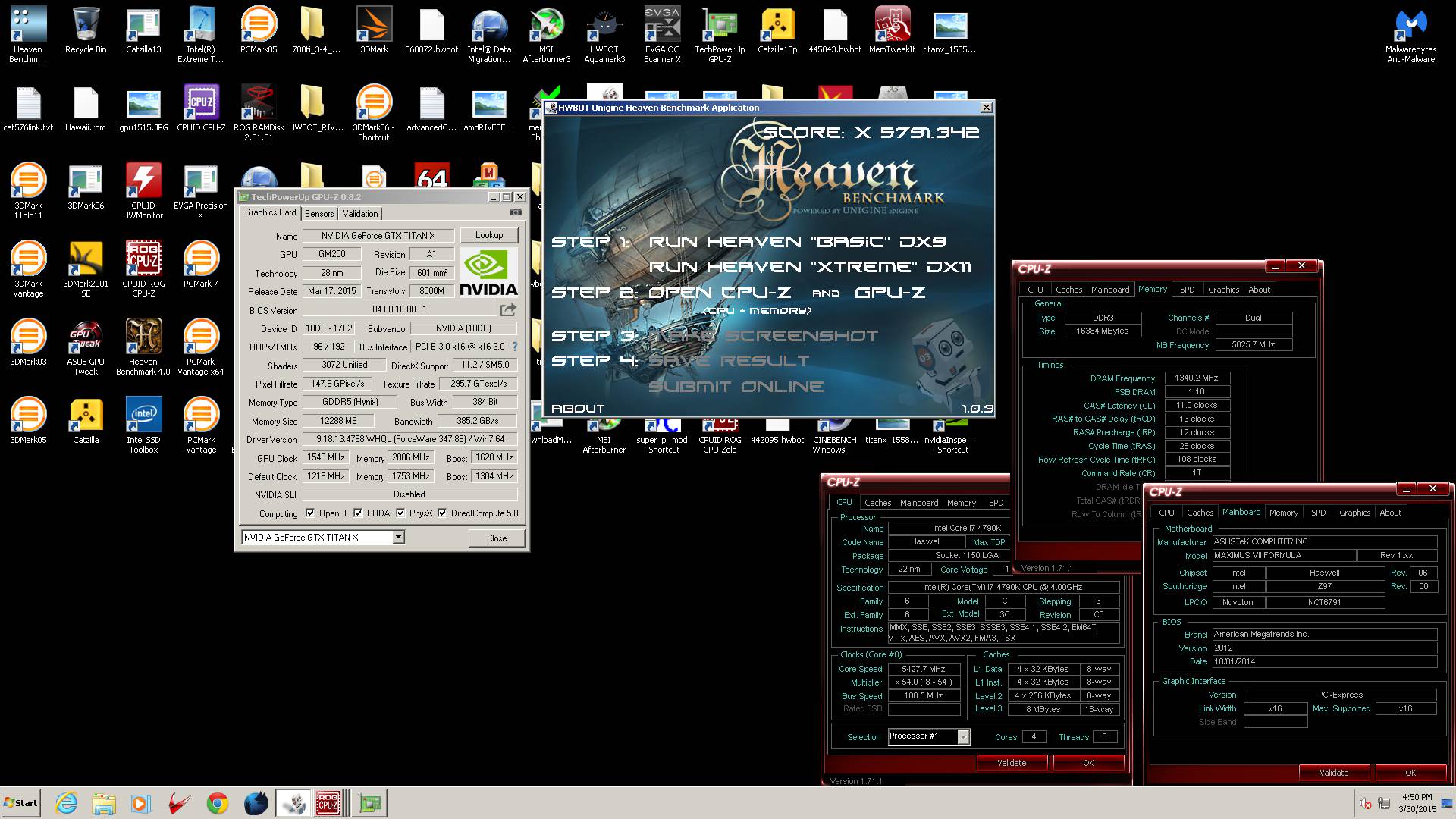Open the GPU selection dropdown in GPU-Z
Viewport: 1456px width, 819px height.
(398, 538)
